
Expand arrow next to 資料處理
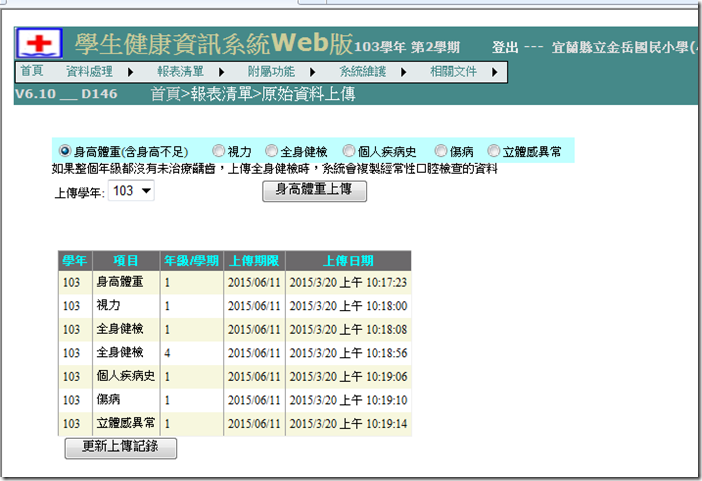[130, 72]
